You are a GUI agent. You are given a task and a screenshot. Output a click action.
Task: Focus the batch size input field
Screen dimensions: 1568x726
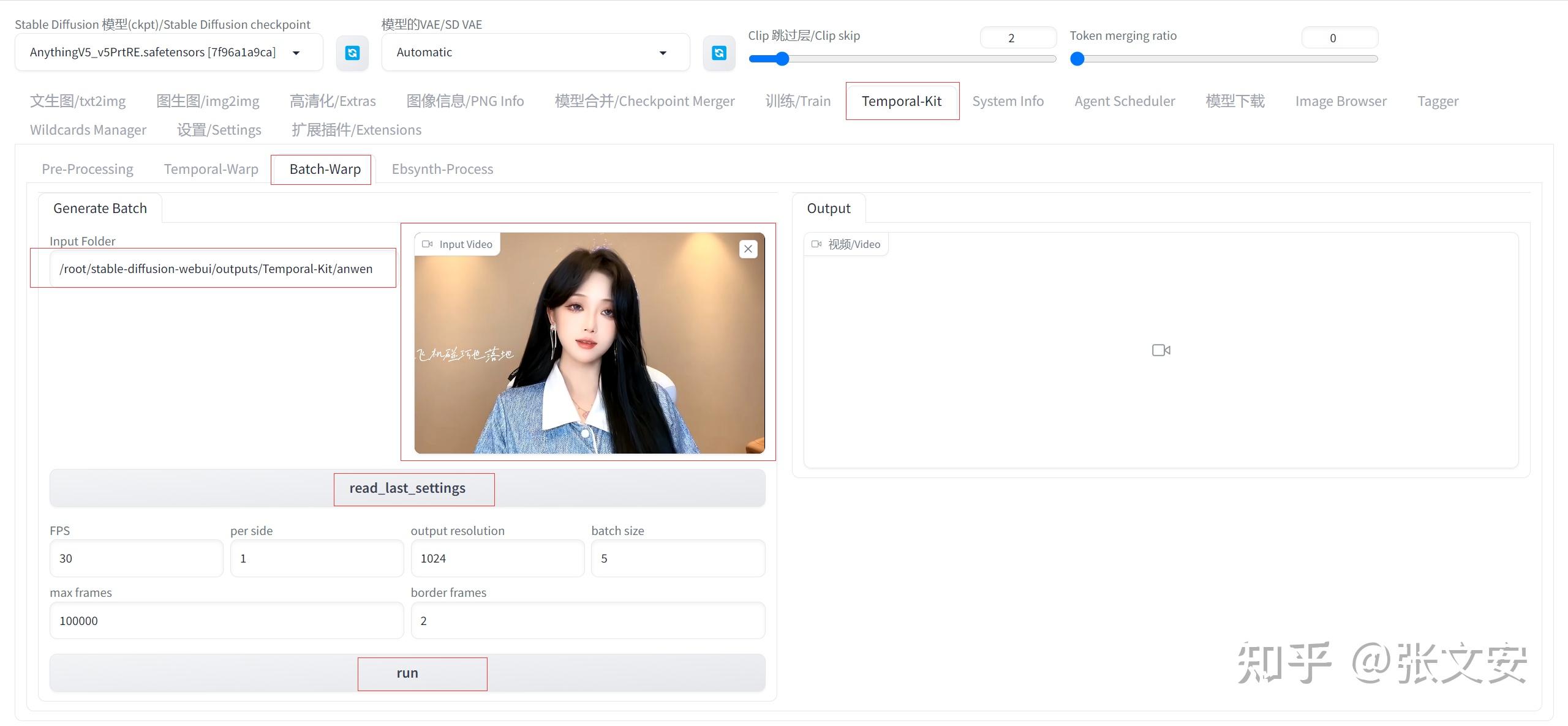coord(677,558)
